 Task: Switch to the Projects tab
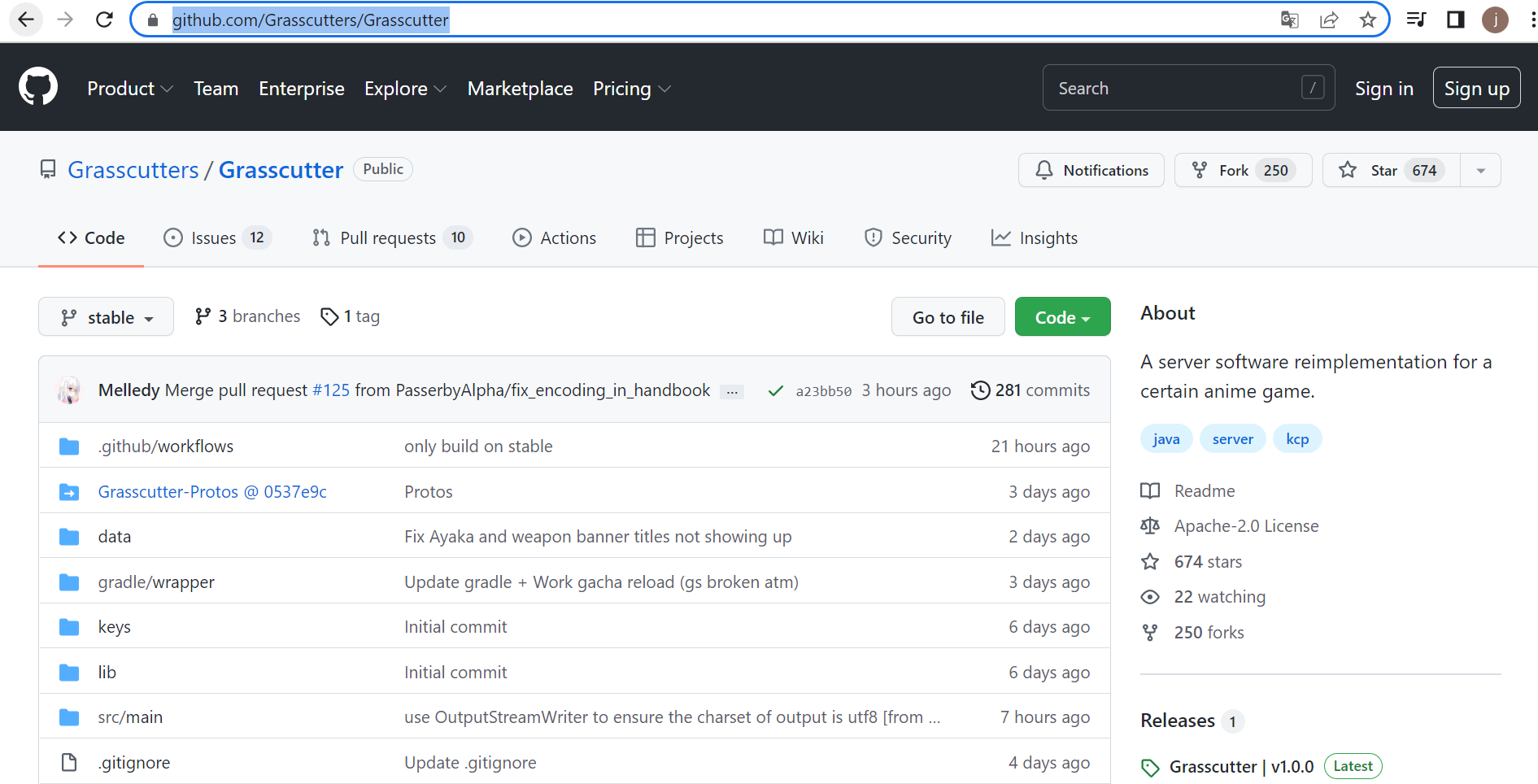point(679,237)
